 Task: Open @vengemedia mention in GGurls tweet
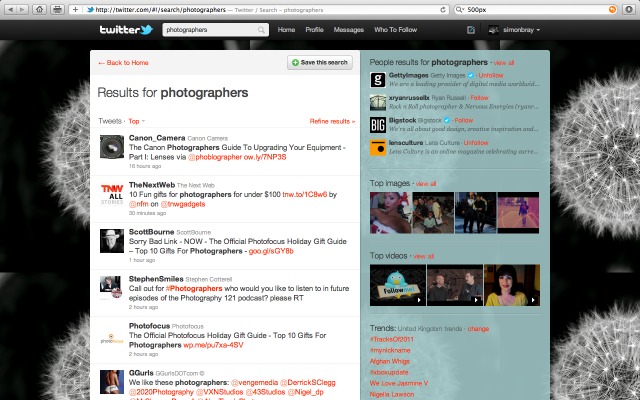pyautogui.click(x=255, y=382)
